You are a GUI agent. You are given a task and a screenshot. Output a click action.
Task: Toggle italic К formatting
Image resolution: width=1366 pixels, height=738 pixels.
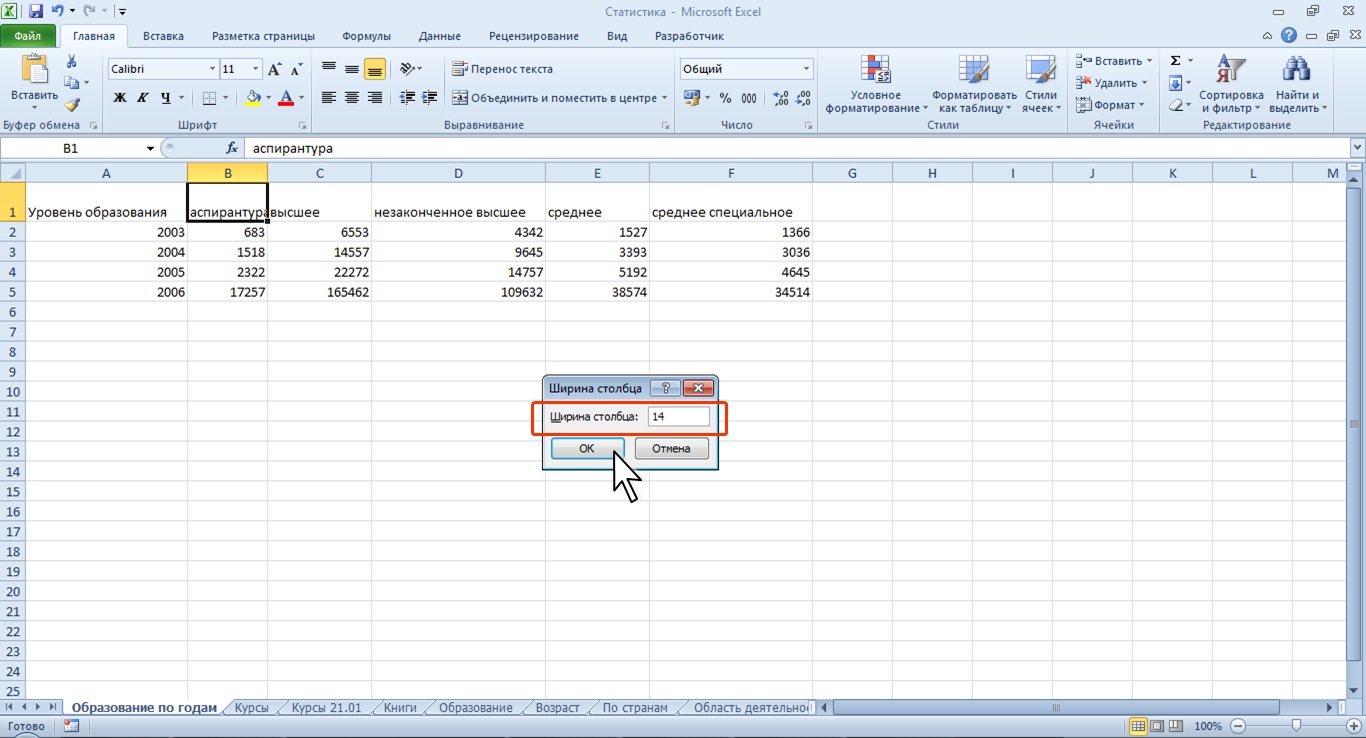pos(142,98)
